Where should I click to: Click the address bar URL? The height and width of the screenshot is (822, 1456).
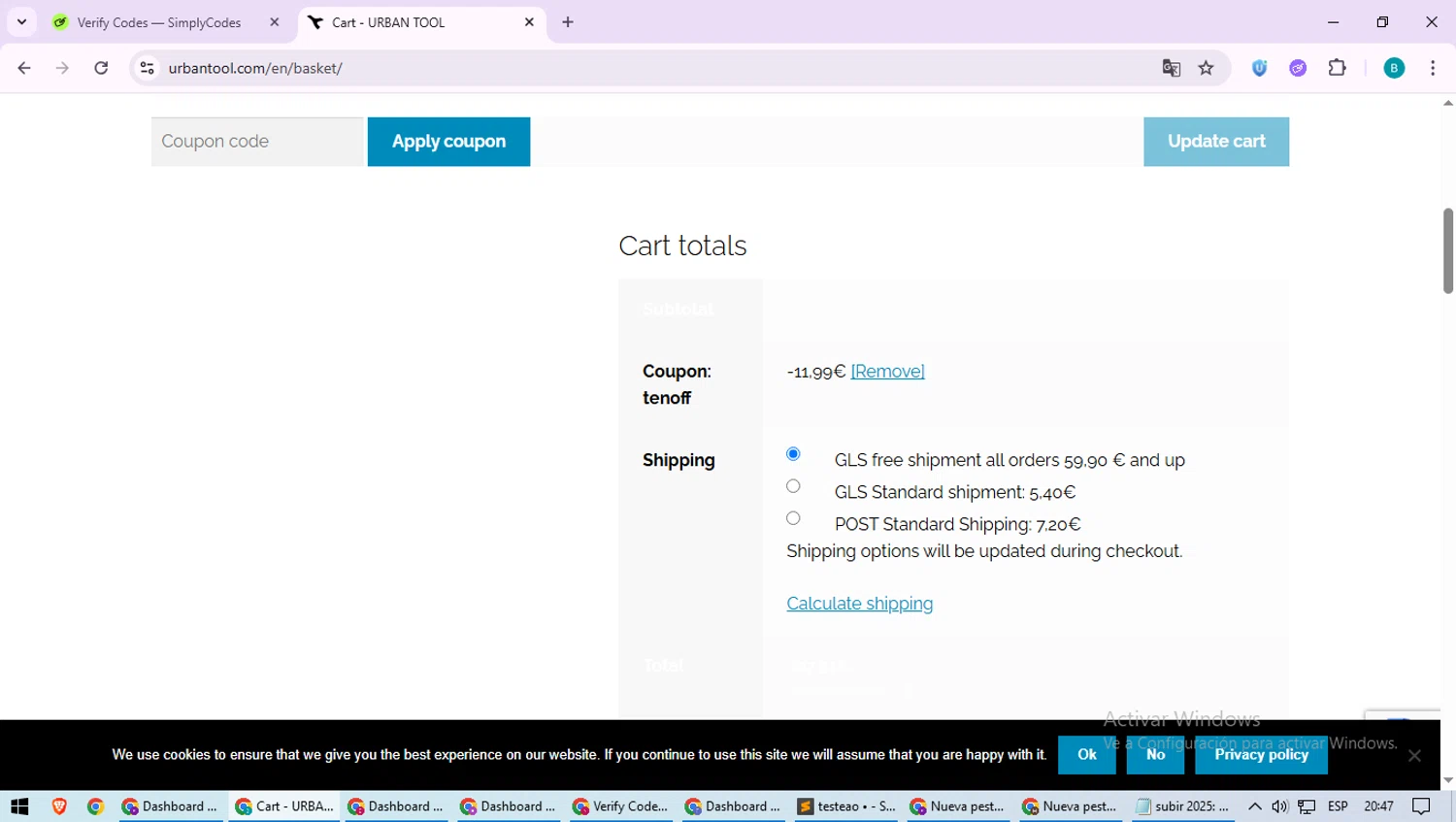(255, 68)
